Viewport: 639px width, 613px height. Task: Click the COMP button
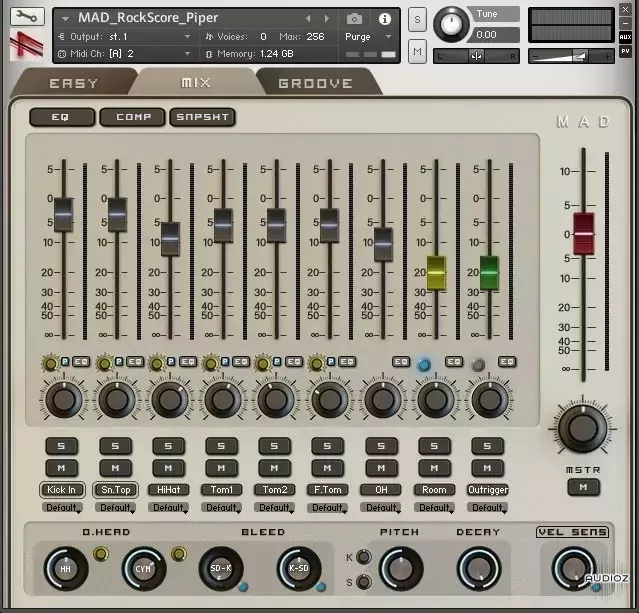pyautogui.click(x=133, y=117)
